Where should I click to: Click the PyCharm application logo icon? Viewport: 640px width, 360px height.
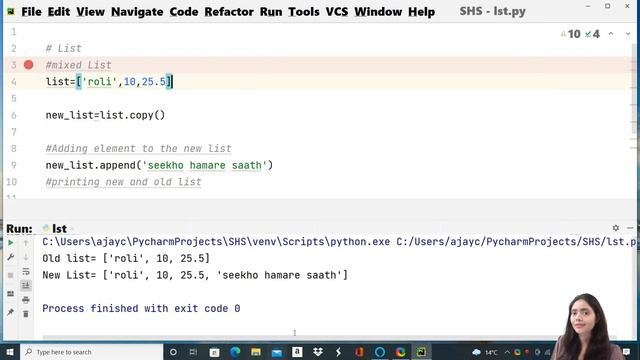tap(11, 12)
